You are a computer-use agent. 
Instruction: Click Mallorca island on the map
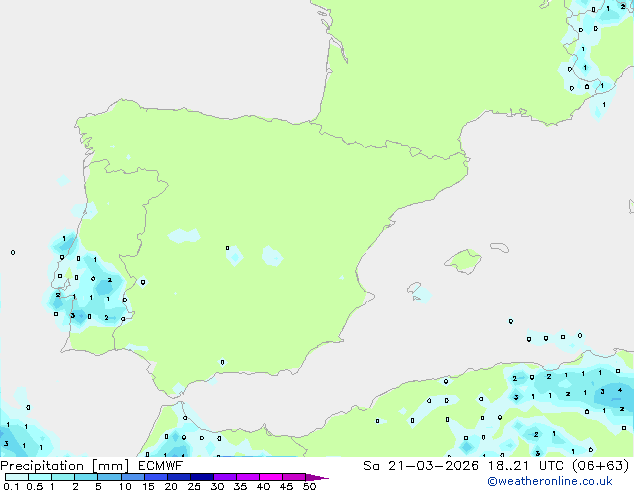(463, 262)
